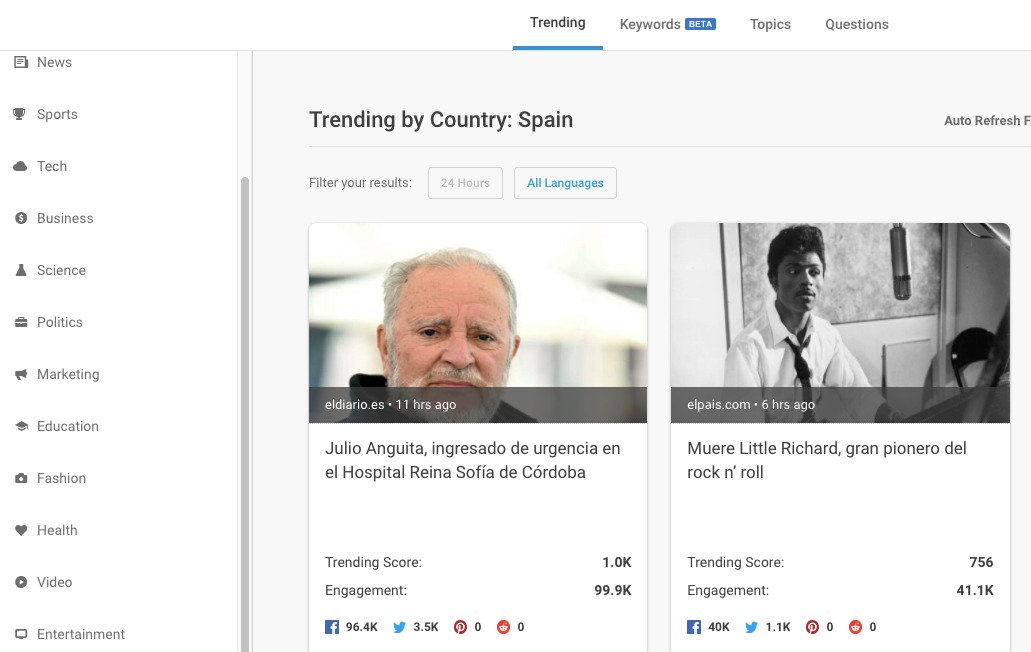The image size is (1031, 652).
Task: Click Reddit icon on Little Richard card
Action: click(855, 627)
